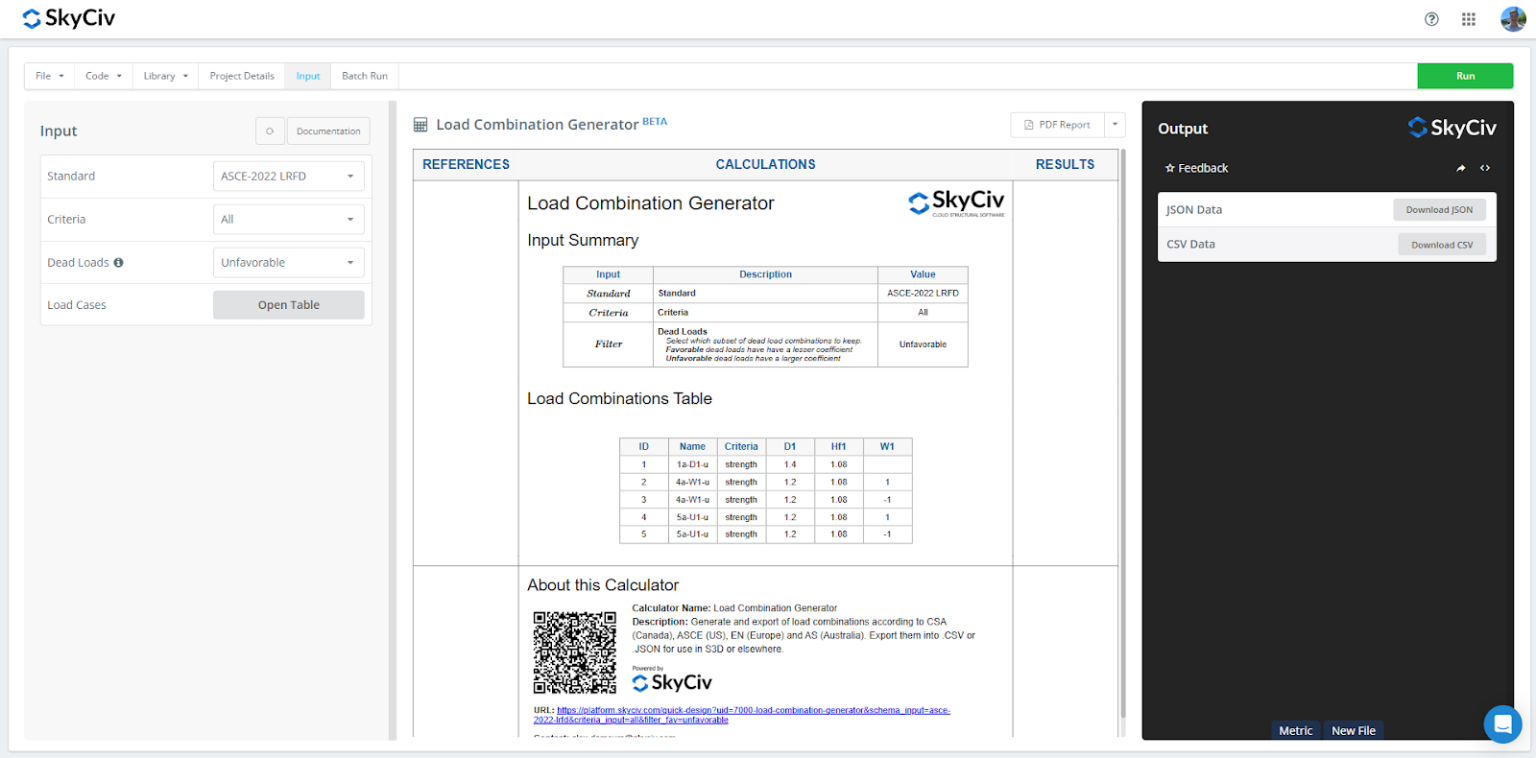
Task: Click the Dead Loads info icon
Action: coord(118,263)
